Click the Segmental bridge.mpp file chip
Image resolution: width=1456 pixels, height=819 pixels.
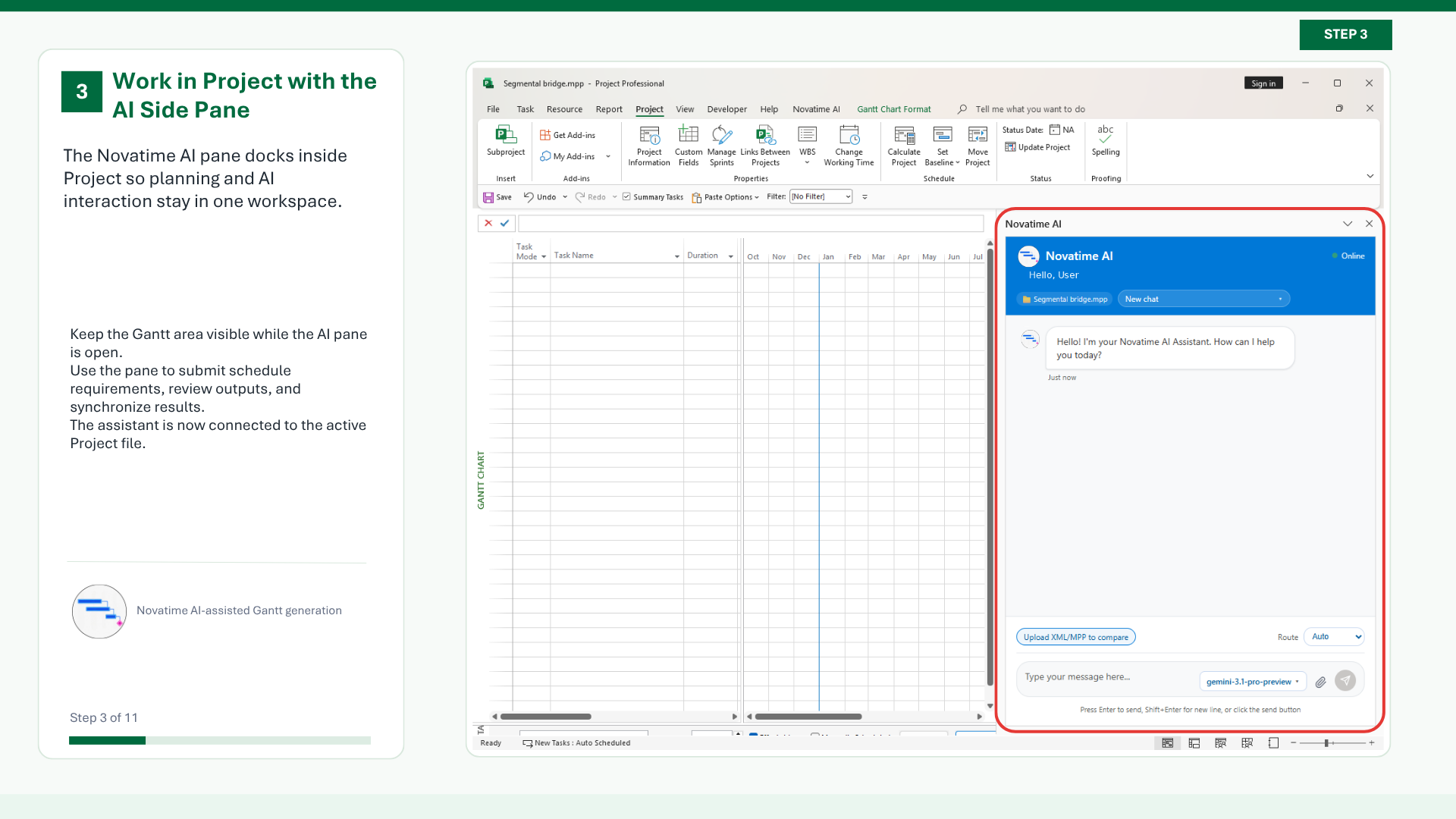(1065, 299)
